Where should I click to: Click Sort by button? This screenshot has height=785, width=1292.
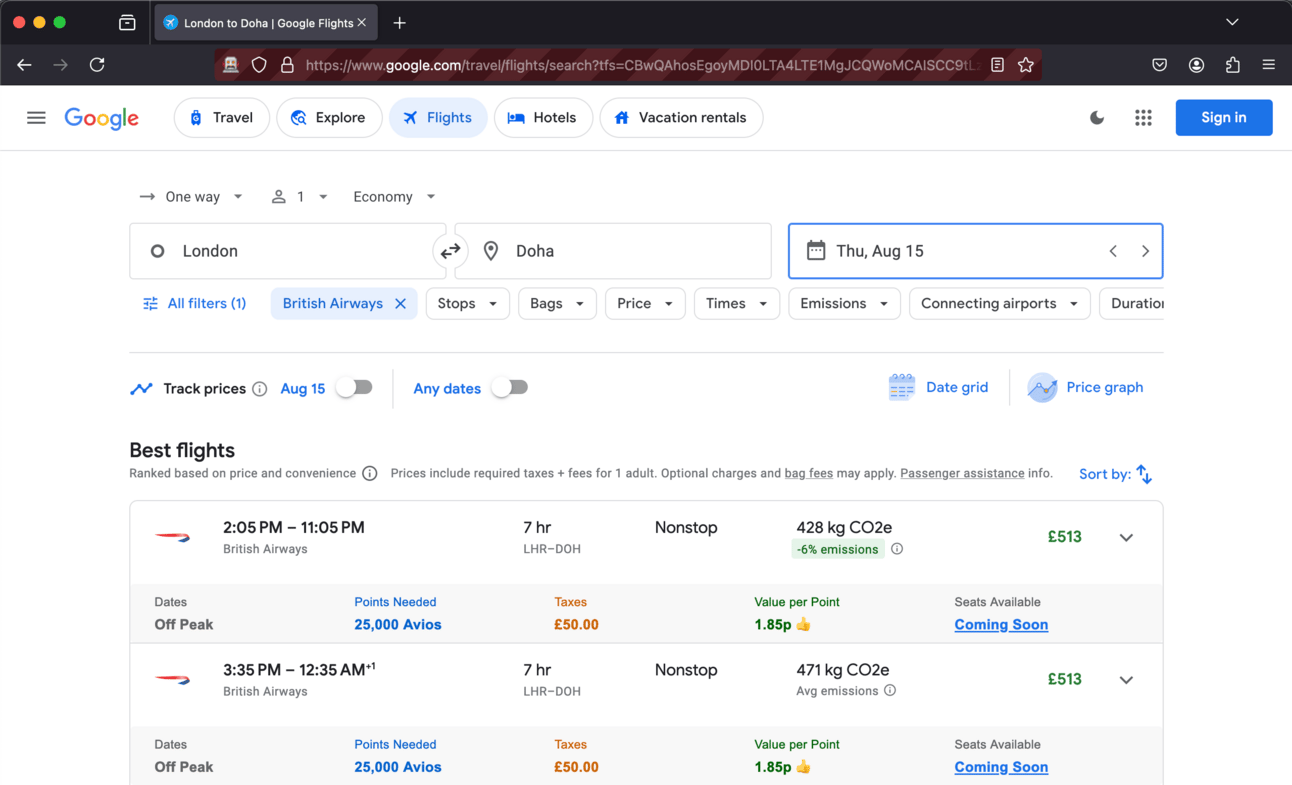tap(1116, 474)
